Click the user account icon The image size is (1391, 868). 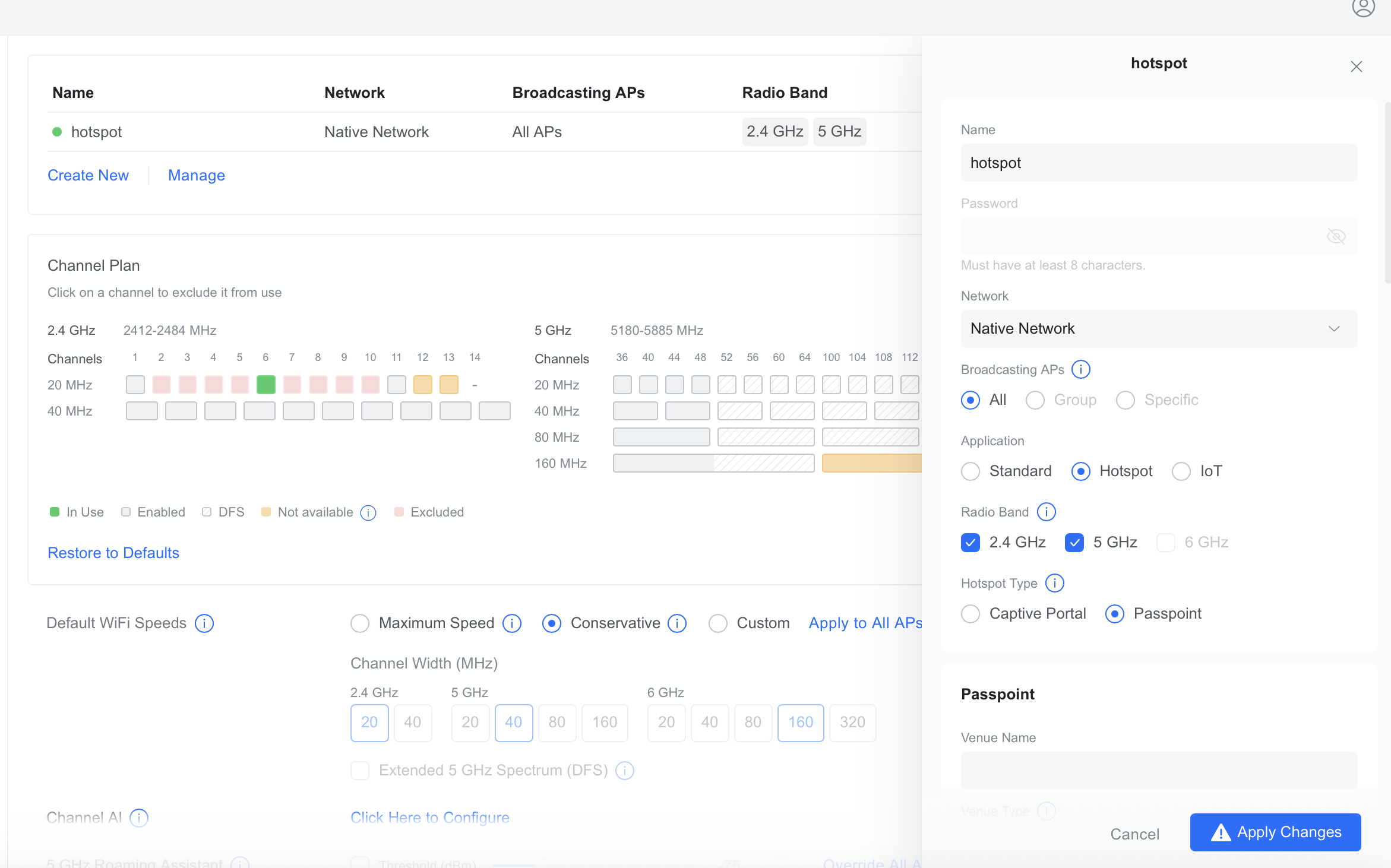1363,8
